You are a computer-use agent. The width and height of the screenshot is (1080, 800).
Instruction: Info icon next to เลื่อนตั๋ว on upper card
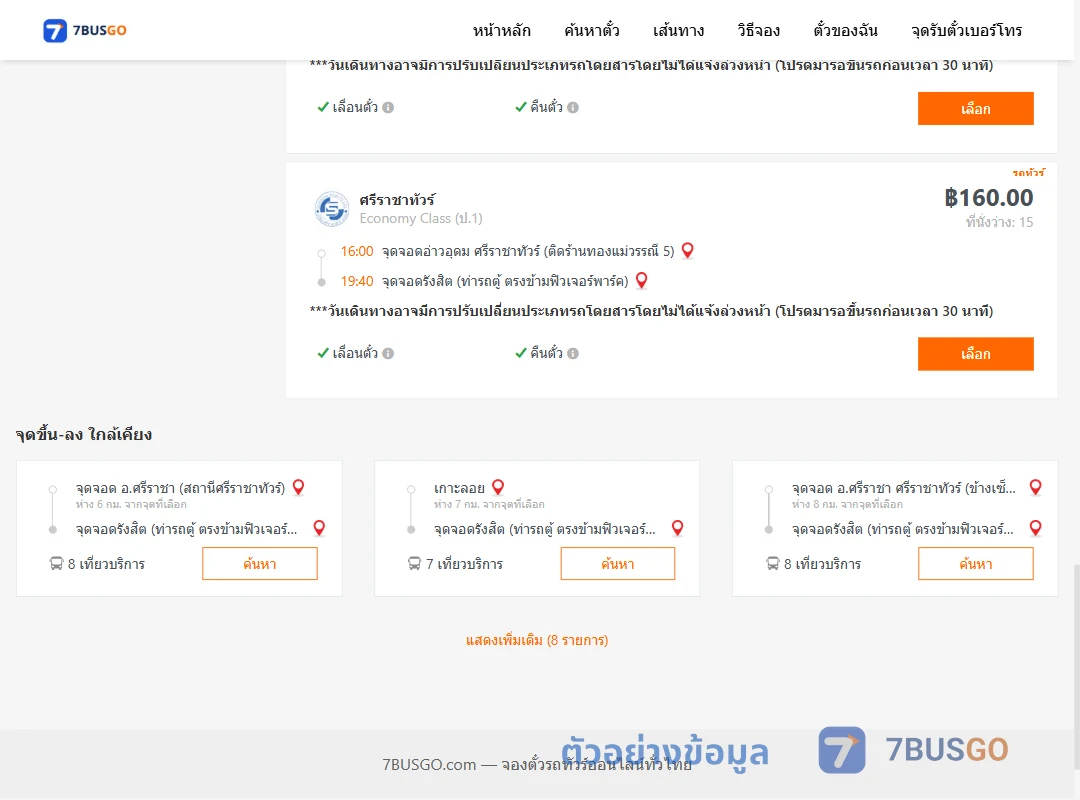388,107
